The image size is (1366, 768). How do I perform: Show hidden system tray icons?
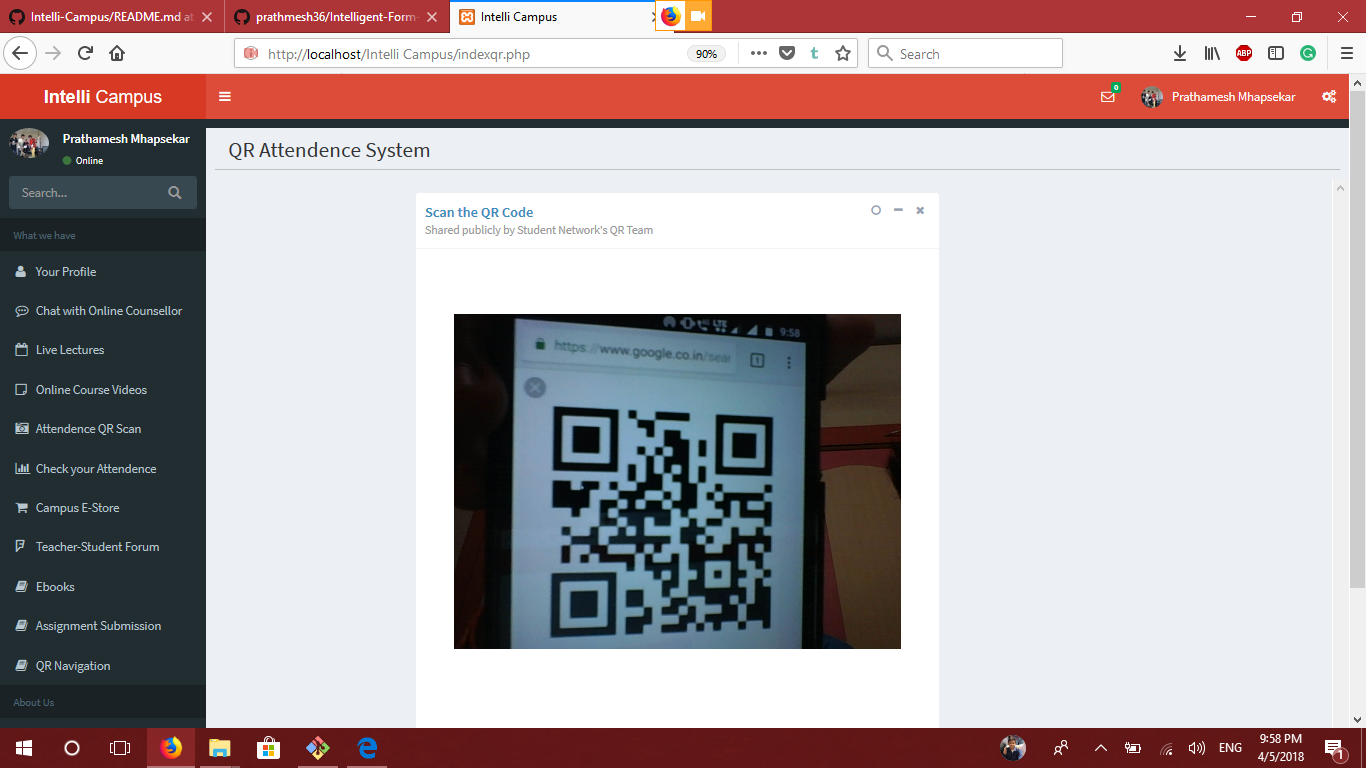pyautogui.click(x=1101, y=747)
